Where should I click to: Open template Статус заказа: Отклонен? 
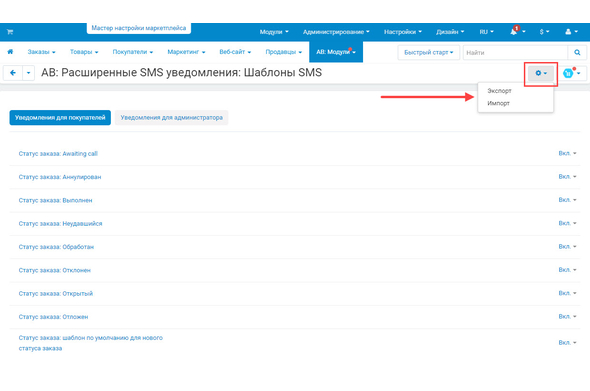pos(55,270)
